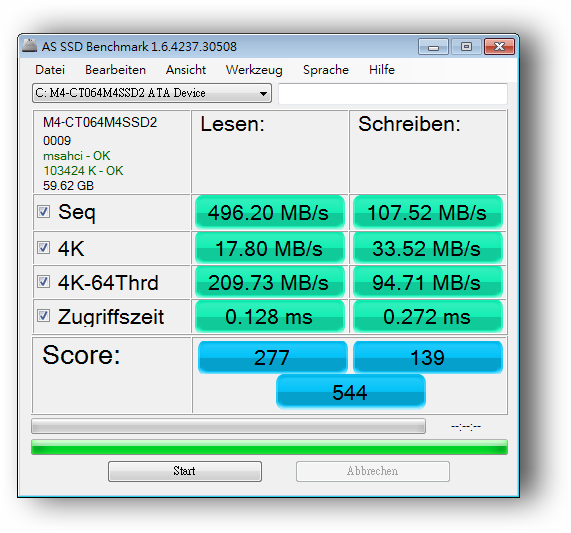The width and height of the screenshot is (571, 533).
Task: Disable the 4K-64Thrd test checkbox
Action: click(x=44, y=281)
